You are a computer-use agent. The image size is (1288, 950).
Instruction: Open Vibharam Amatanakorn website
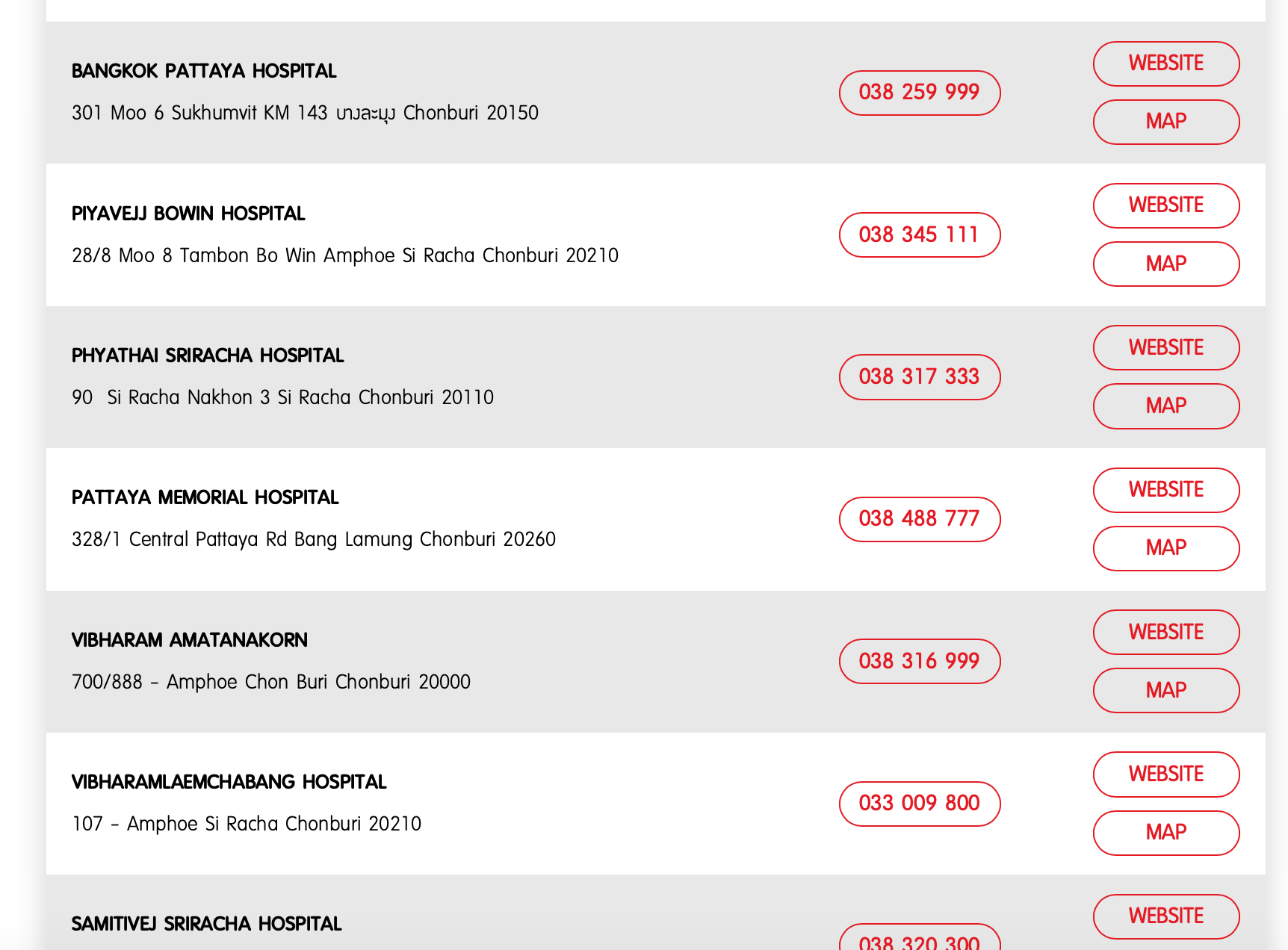tap(1165, 633)
